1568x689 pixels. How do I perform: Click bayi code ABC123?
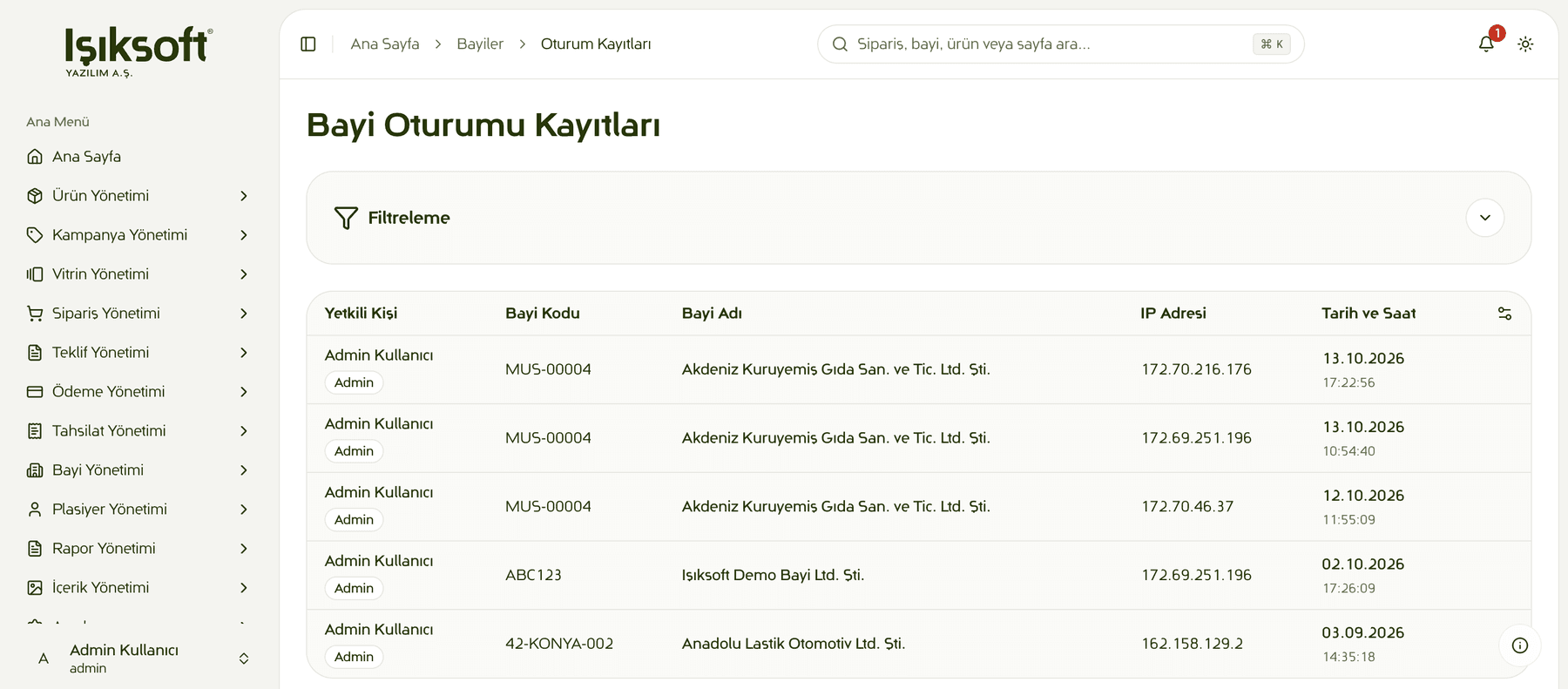(533, 576)
